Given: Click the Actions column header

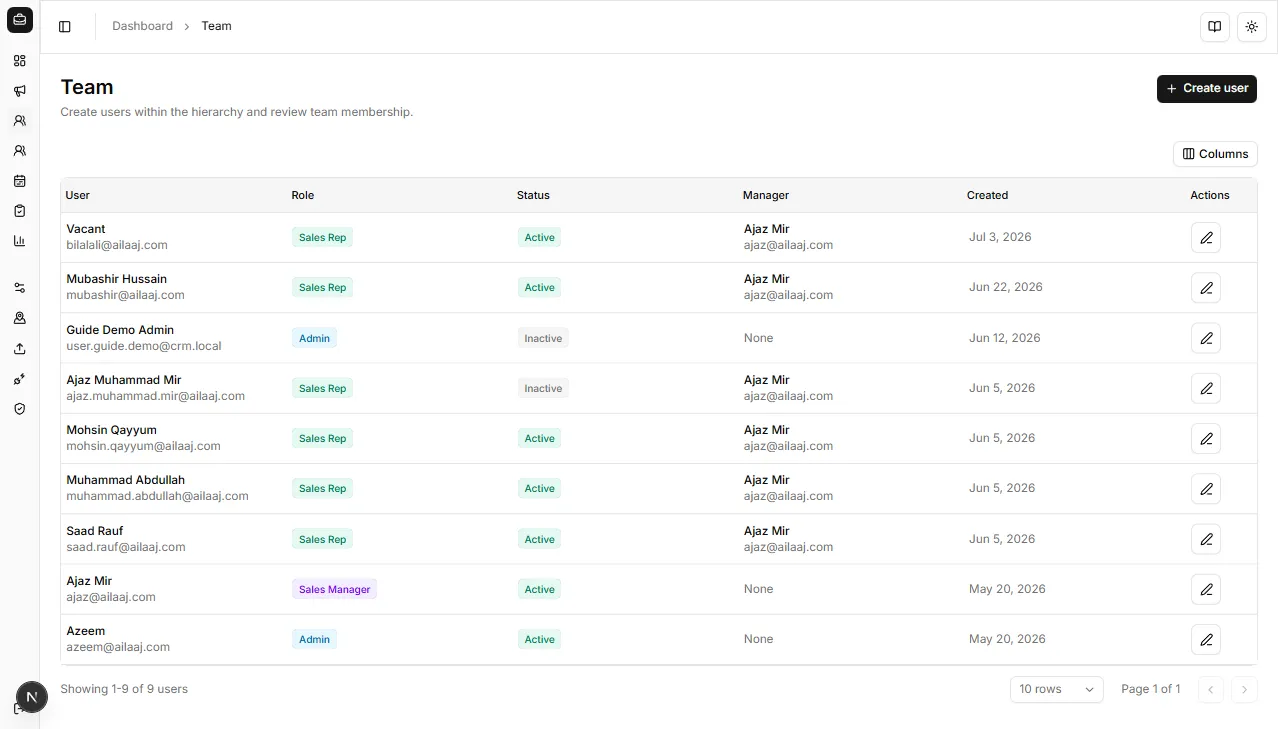Looking at the screenshot, I should [x=1210, y=195].
